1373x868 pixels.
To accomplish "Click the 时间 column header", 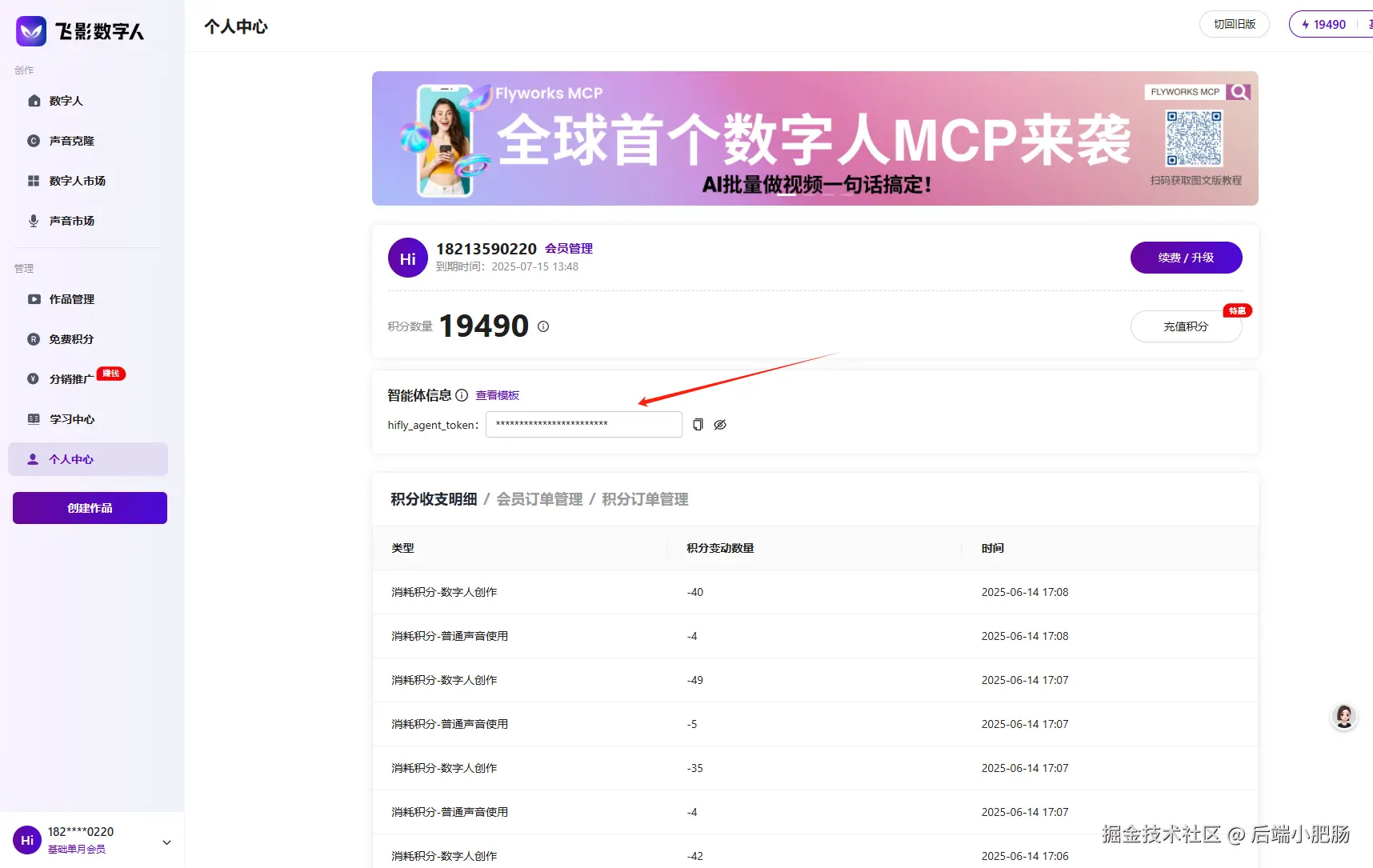I will (x=993, y=548).
